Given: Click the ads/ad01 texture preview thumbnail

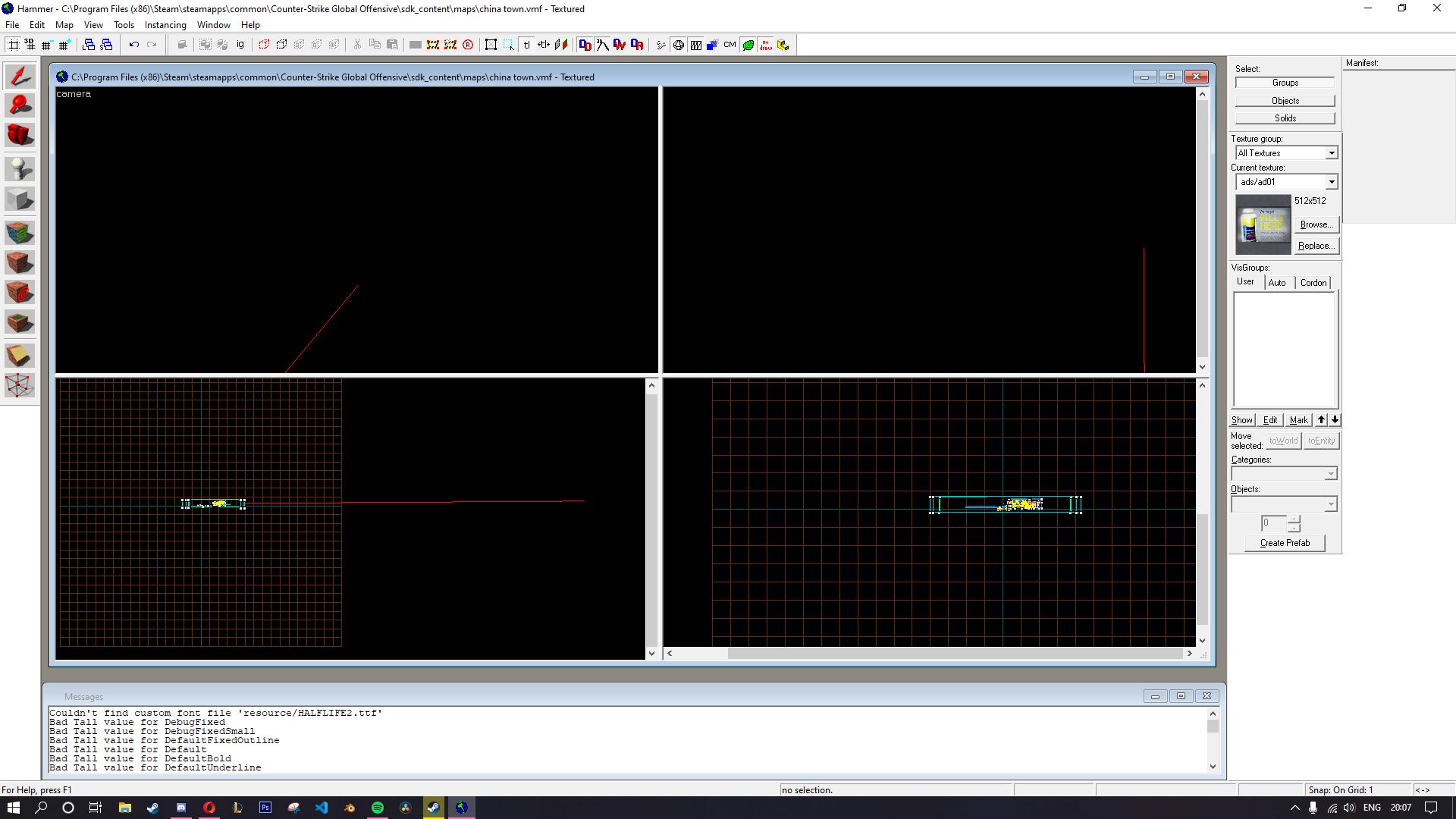Looking at the screenshot, I should point(1263,224).
